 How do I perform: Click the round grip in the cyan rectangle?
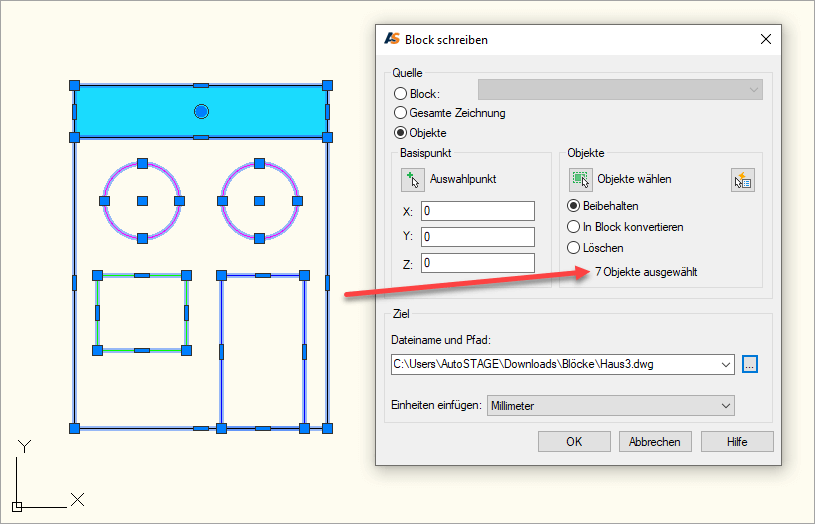pos(201,111)
